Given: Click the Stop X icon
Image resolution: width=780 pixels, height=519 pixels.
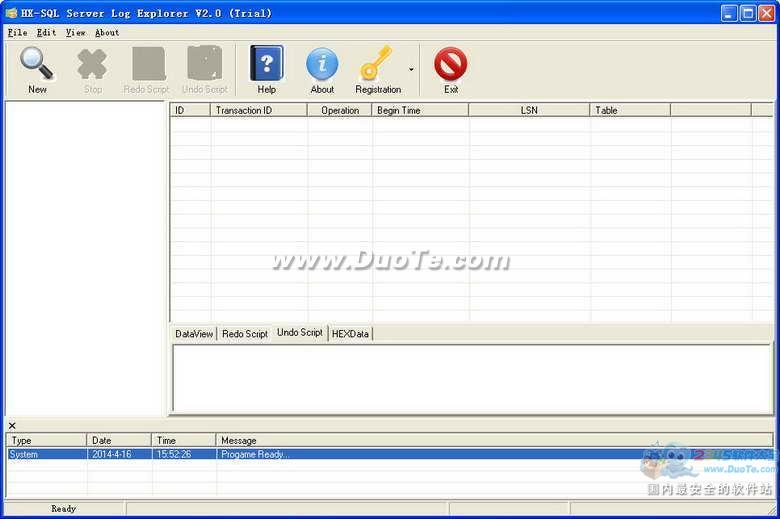Looking at the screenshot, I should 93,64.
